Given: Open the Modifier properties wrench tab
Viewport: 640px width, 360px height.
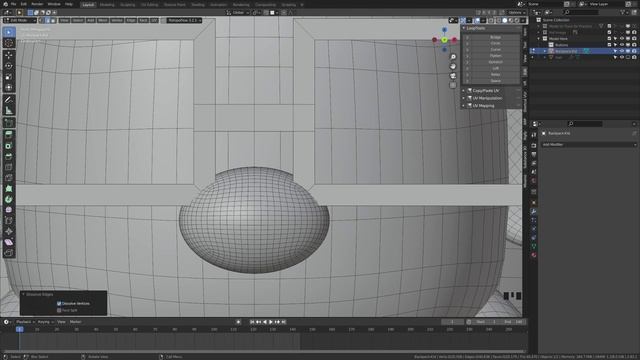Looking at the screenshot, I should coord(533,211).
